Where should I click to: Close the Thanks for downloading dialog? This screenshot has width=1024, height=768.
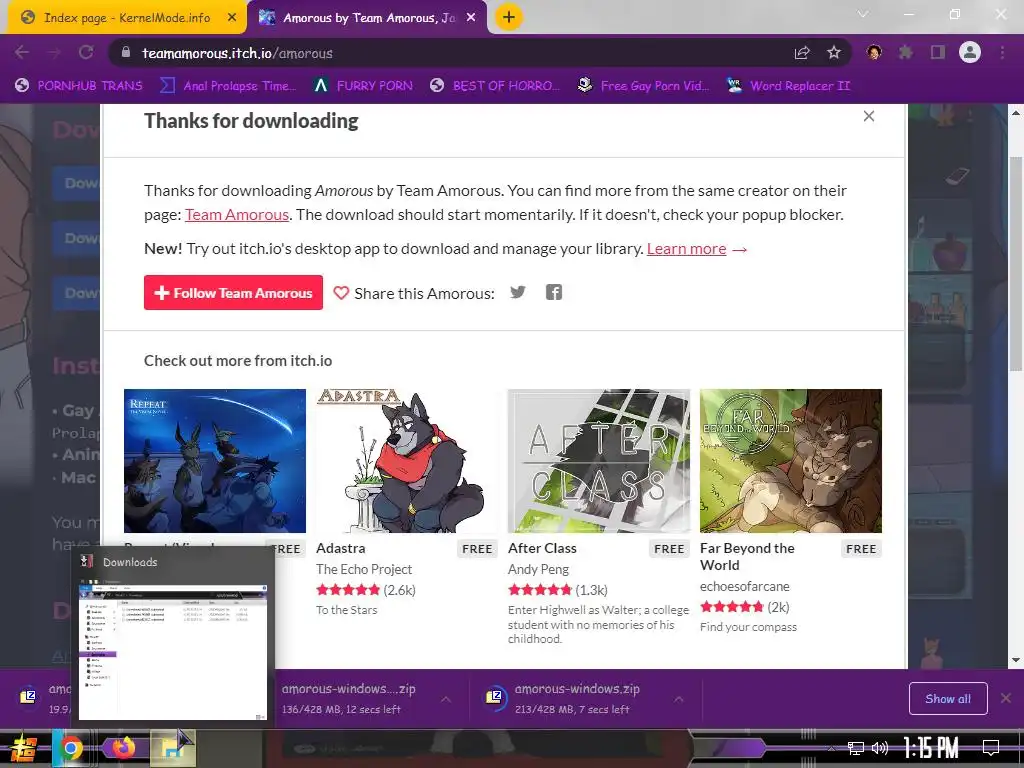point(869,116)
